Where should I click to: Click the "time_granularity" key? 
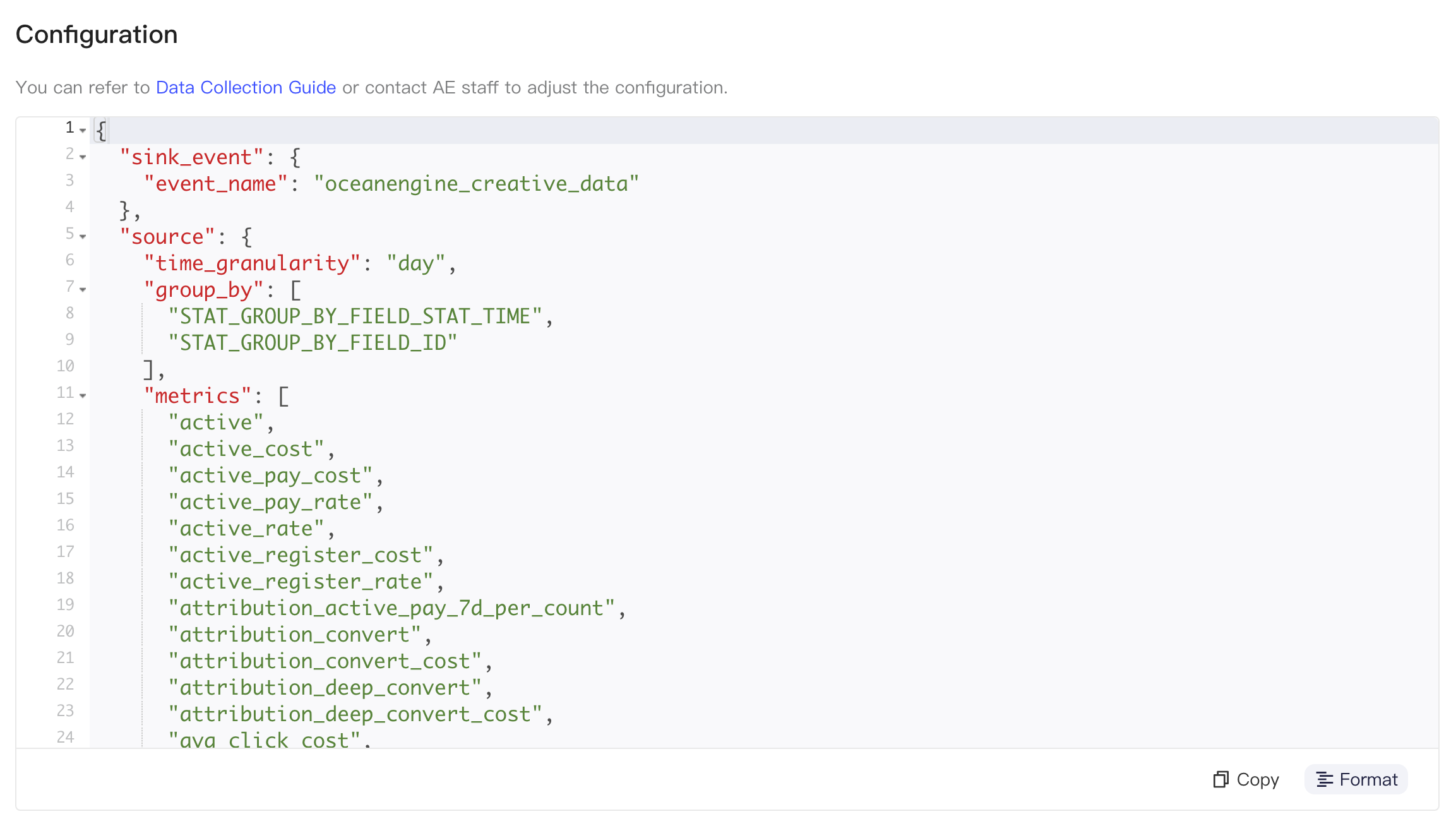click(x=253, y=263)
